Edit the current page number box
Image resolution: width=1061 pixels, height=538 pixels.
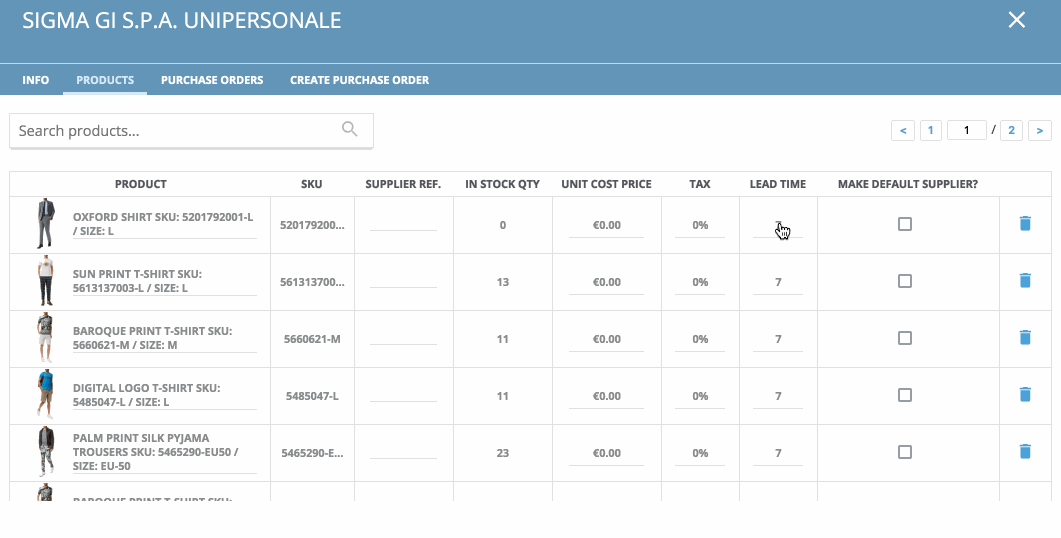point(966,130)
